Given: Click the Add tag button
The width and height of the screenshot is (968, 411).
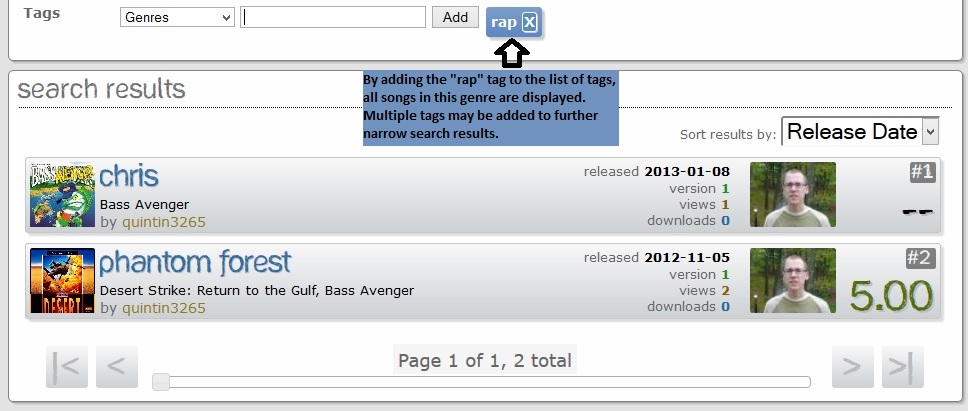Looking at the screenshot, I should pos(455,17).
